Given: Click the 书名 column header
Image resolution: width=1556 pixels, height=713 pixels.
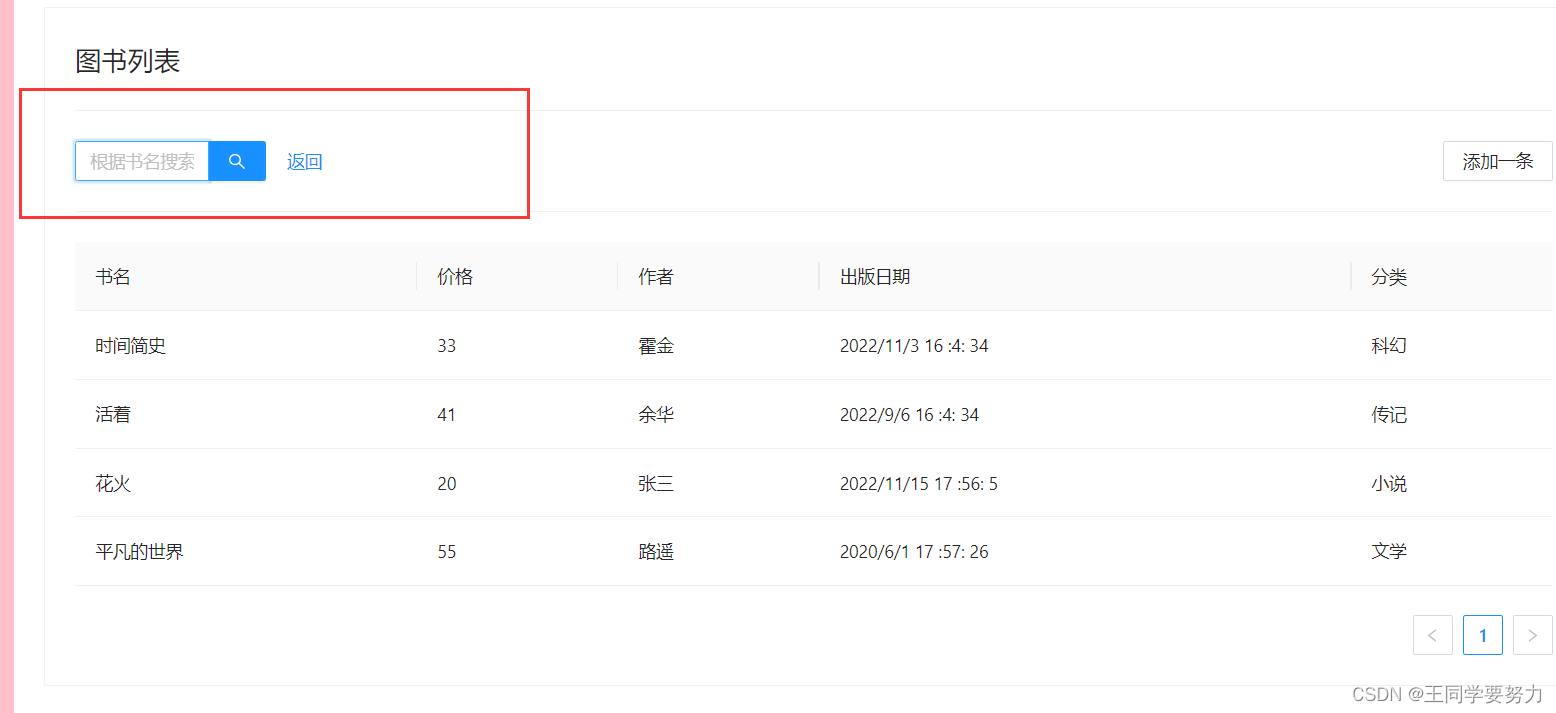Looking at the screenshot, I should click(113, 276).
